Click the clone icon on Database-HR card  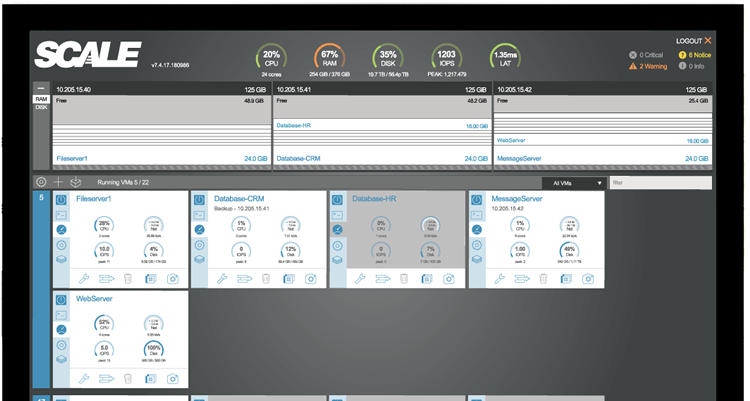(427, 278)
